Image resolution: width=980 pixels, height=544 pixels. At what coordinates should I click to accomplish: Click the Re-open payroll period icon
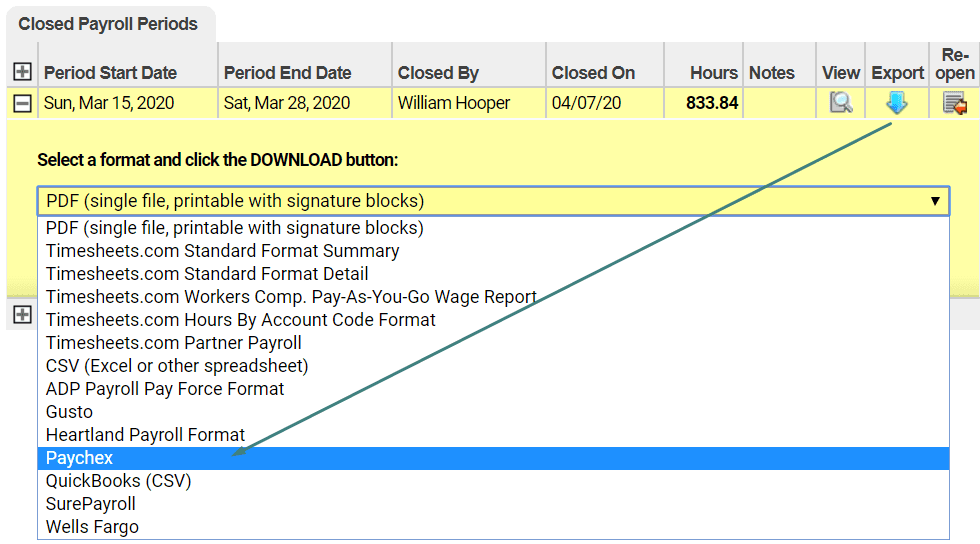pos(954,103)
